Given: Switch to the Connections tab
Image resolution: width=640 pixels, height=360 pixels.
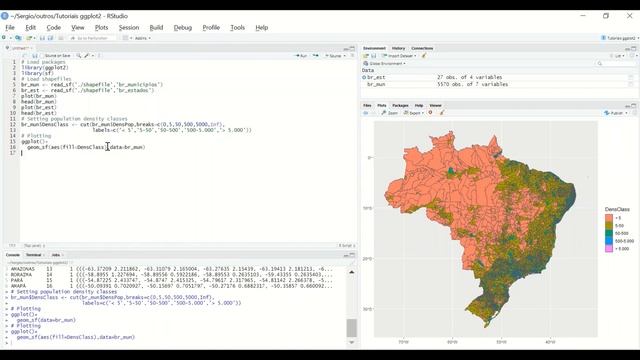Looking at the screenshot, I should click(422, 48).
